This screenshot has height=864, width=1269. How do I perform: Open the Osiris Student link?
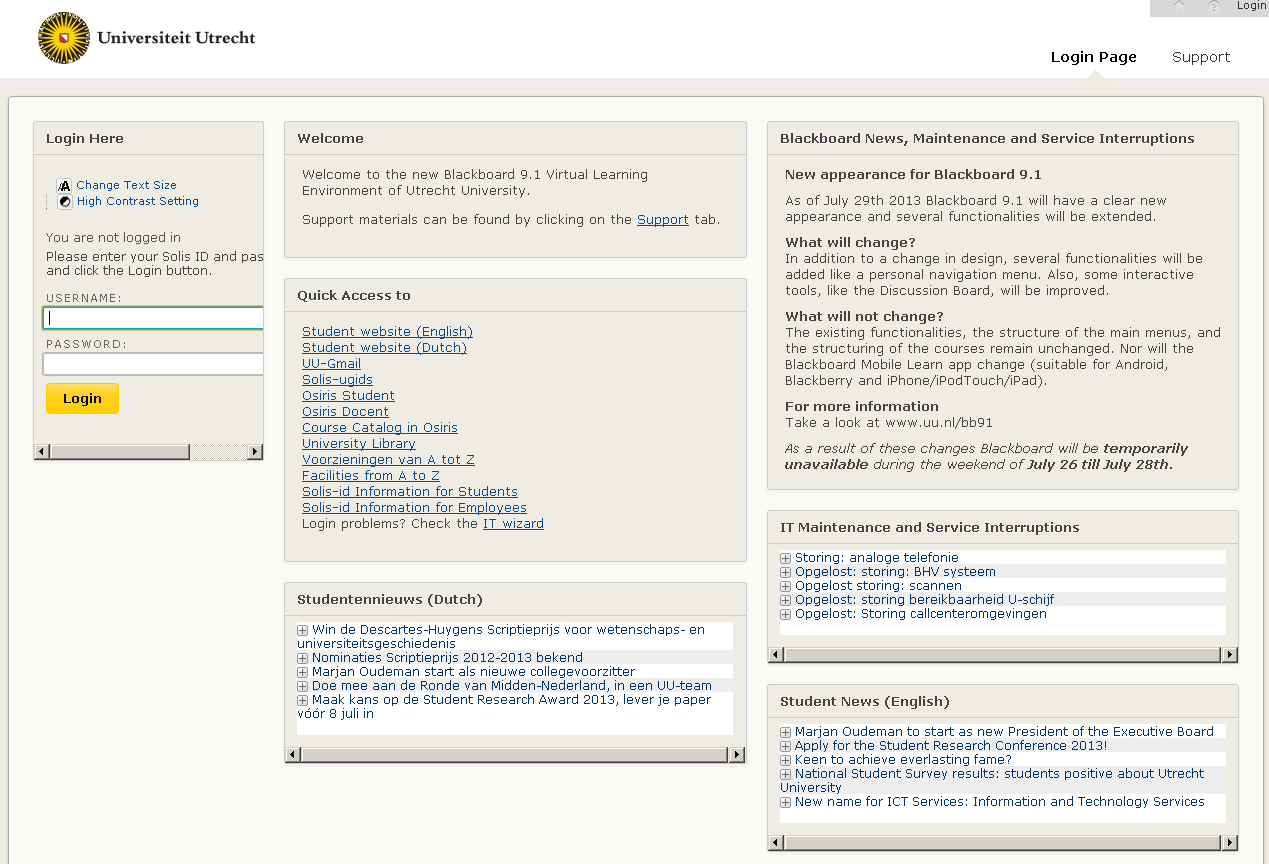[x=348, y=396]
